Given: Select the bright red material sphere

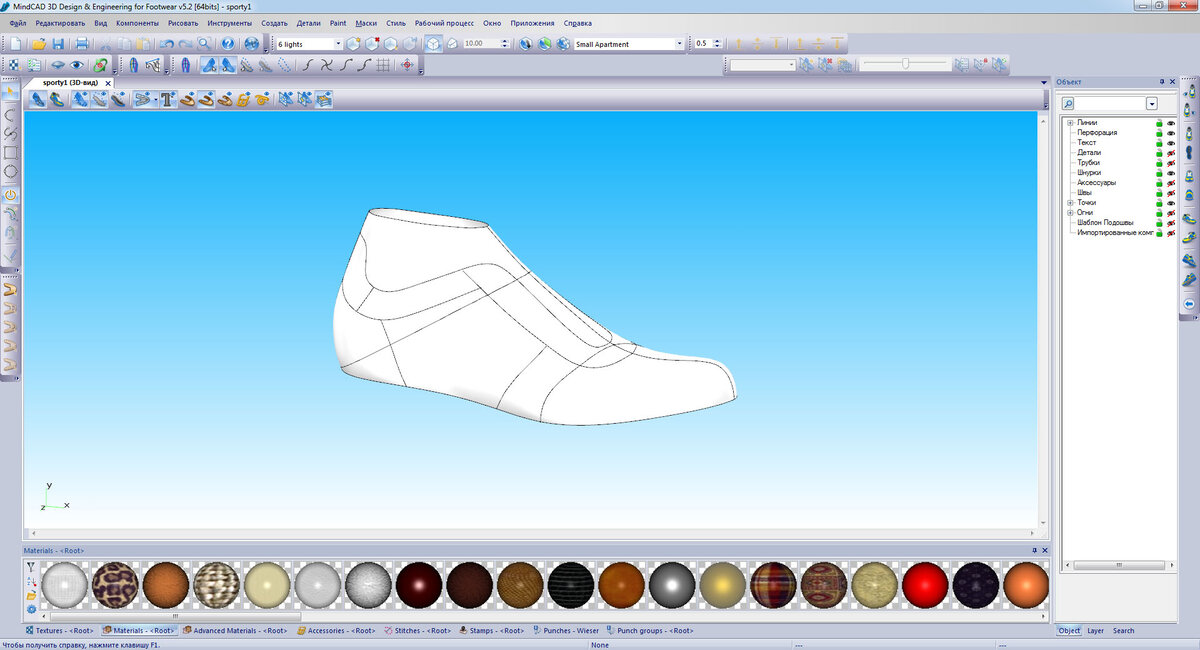Looking at the screenshot, I should tap(926, 585).
